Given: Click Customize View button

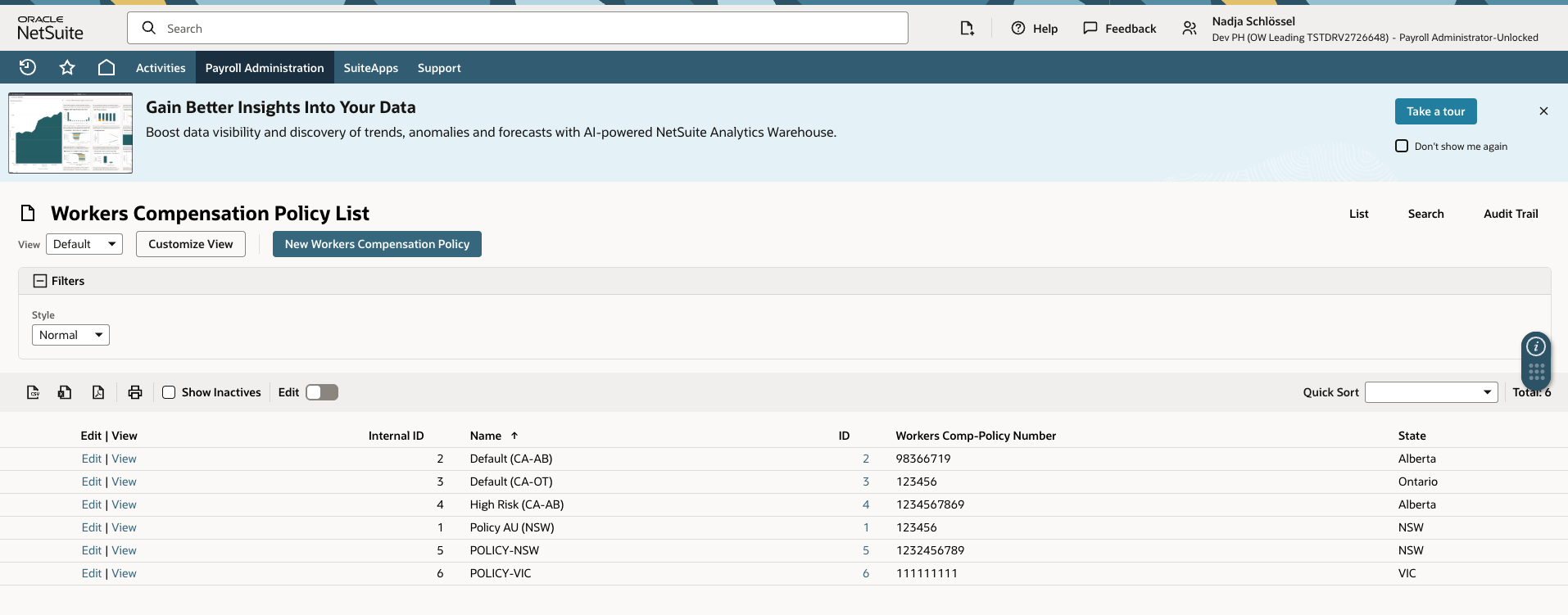Looking at the screenshot, I should click(x=191, y=244).
